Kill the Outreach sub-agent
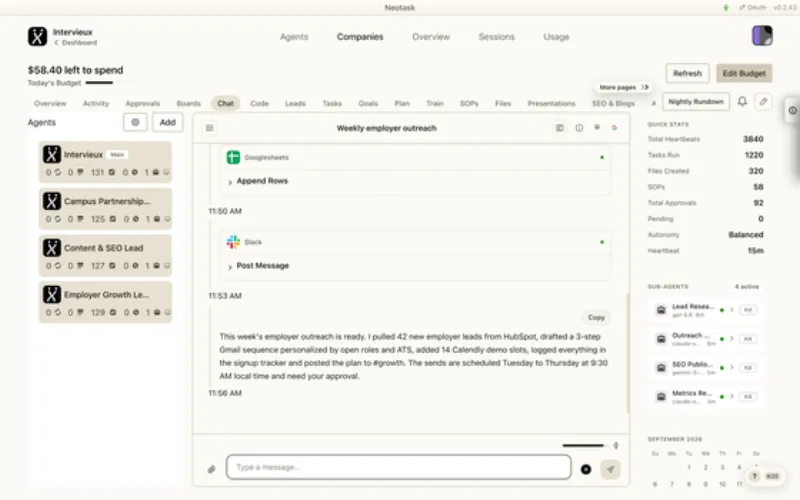Screen dimensions: 800x500 748,339
